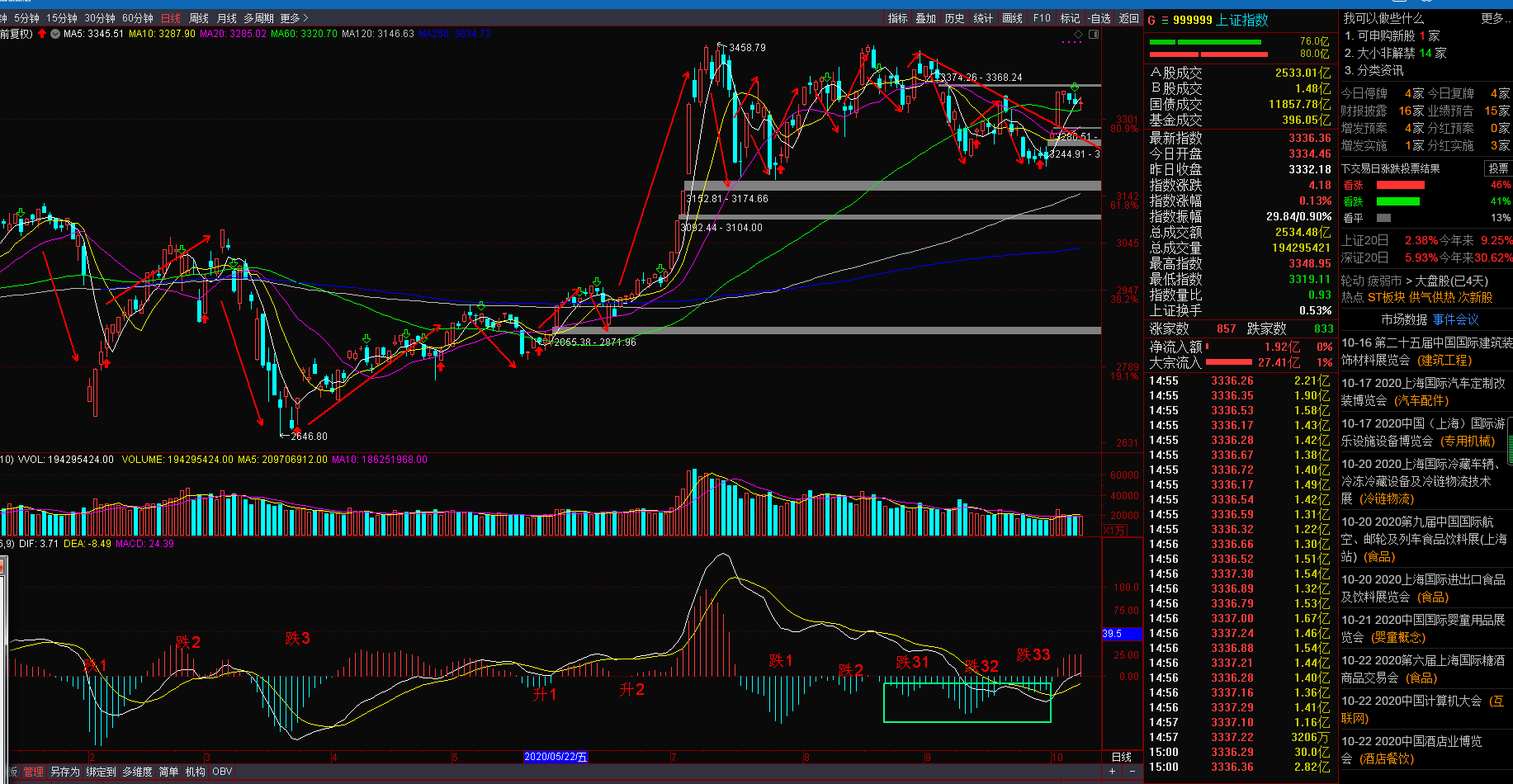Open the 大盘股(已4天) link
Screen dimensions: 1513x784
1452,281
